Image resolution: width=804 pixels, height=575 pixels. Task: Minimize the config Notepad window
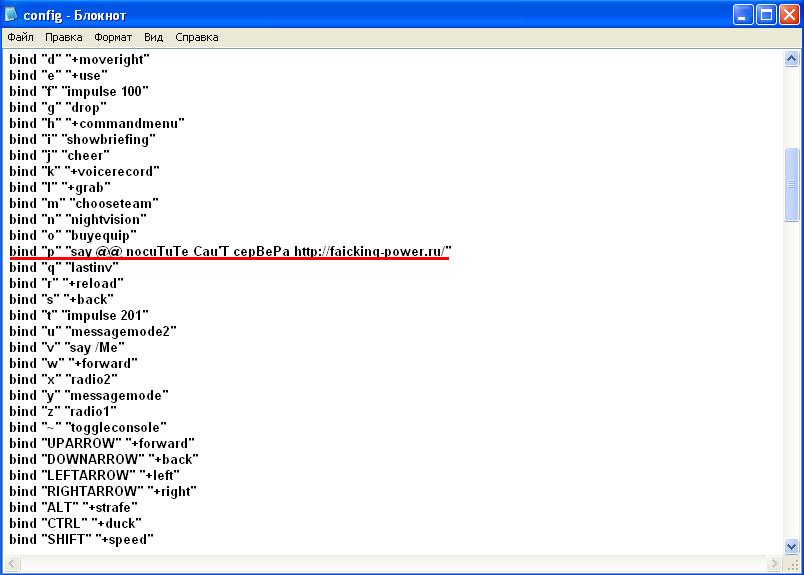tap(741, 14)
